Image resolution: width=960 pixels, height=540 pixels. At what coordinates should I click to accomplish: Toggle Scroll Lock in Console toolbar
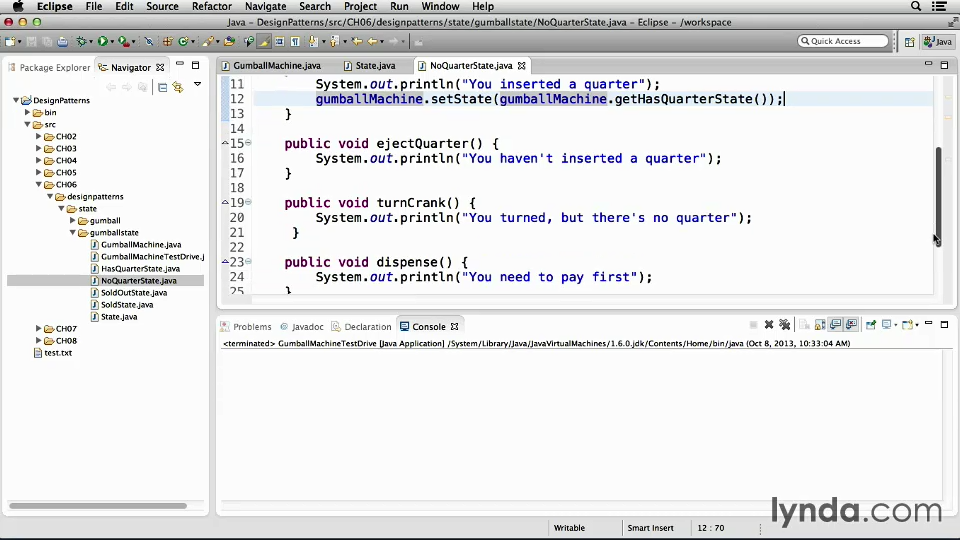[x=820, y=324]
